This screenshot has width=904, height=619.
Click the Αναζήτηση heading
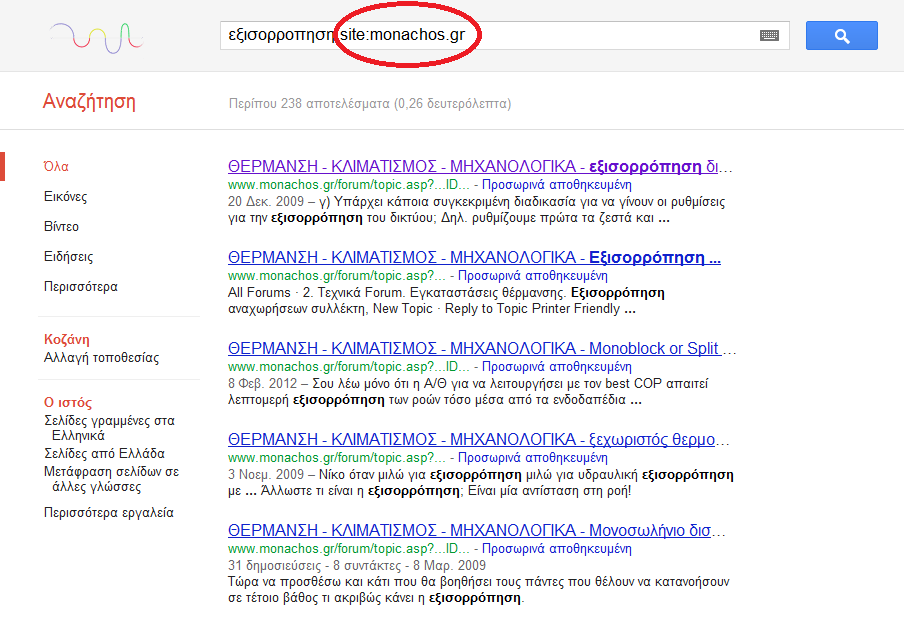(x=89, y=101)
